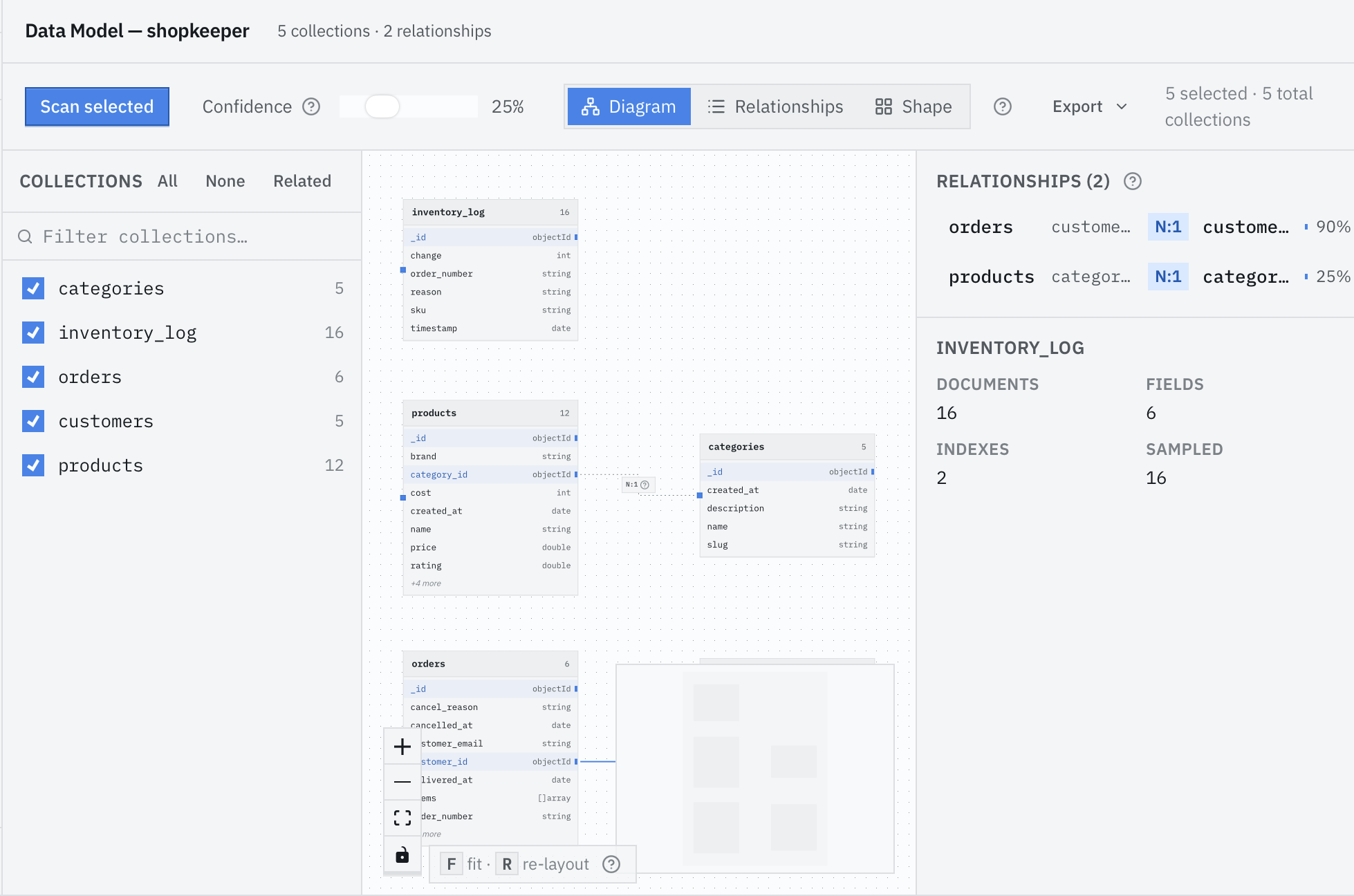This screenshot has height=896, width=1354.
Task: Switch to the Relationships tab
Action: click(775, 106)
